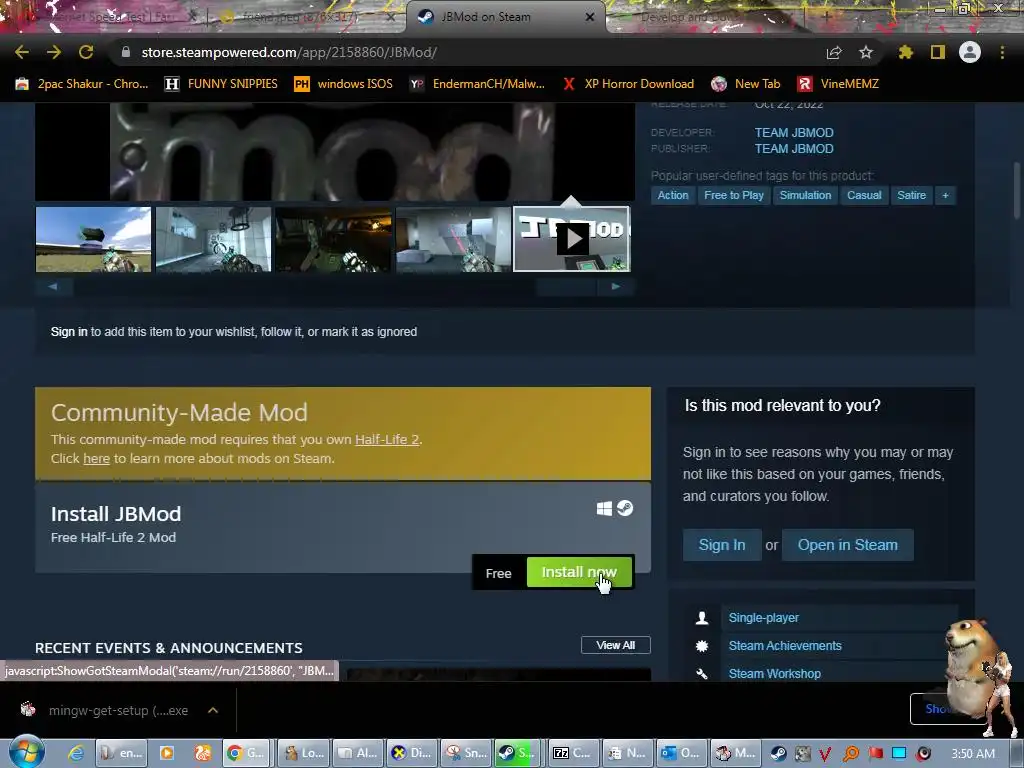Open FUNNY SNIPPIES bookmark
This screenshot has height=768, width=1024.
coord(221,84)
